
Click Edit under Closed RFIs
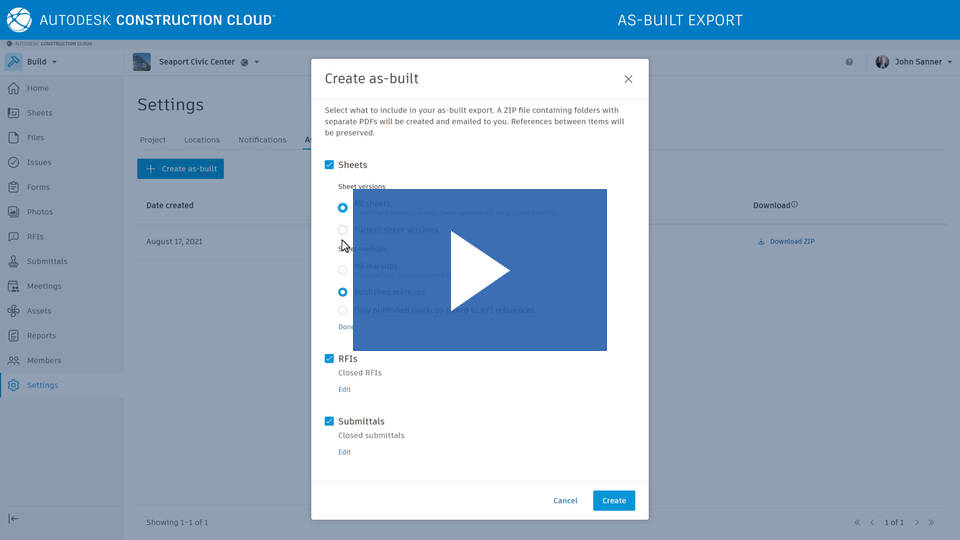[x=345, y=389]
